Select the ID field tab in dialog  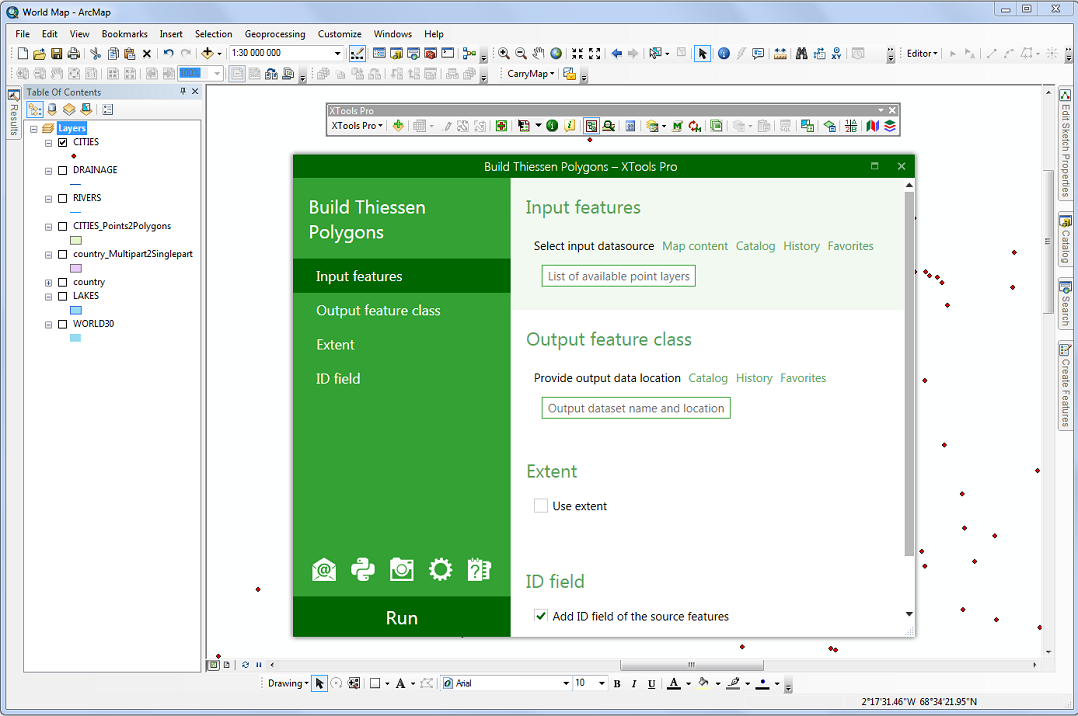[402, 378]
